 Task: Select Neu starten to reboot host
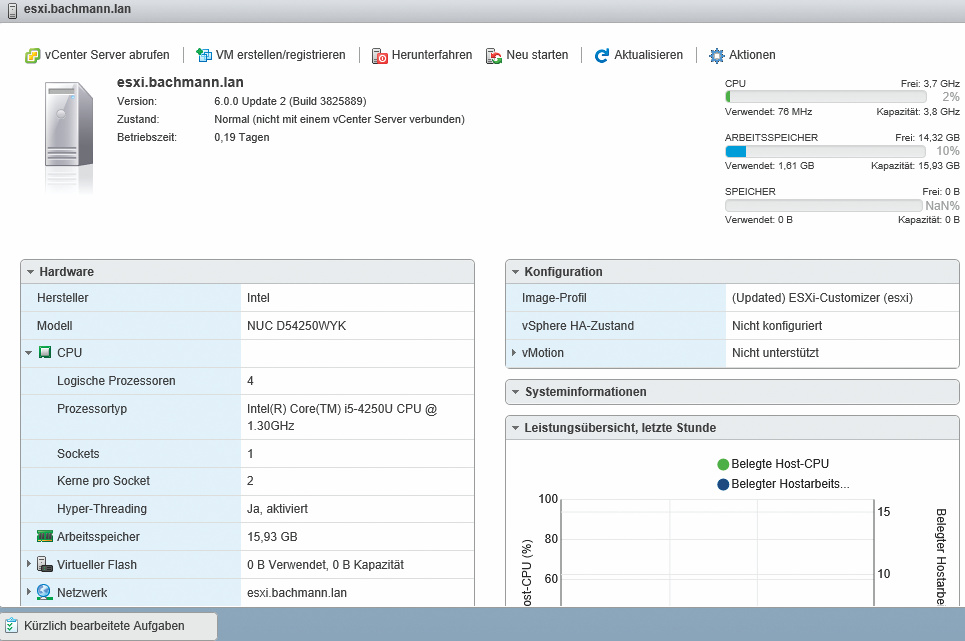(x=527, y=55)
